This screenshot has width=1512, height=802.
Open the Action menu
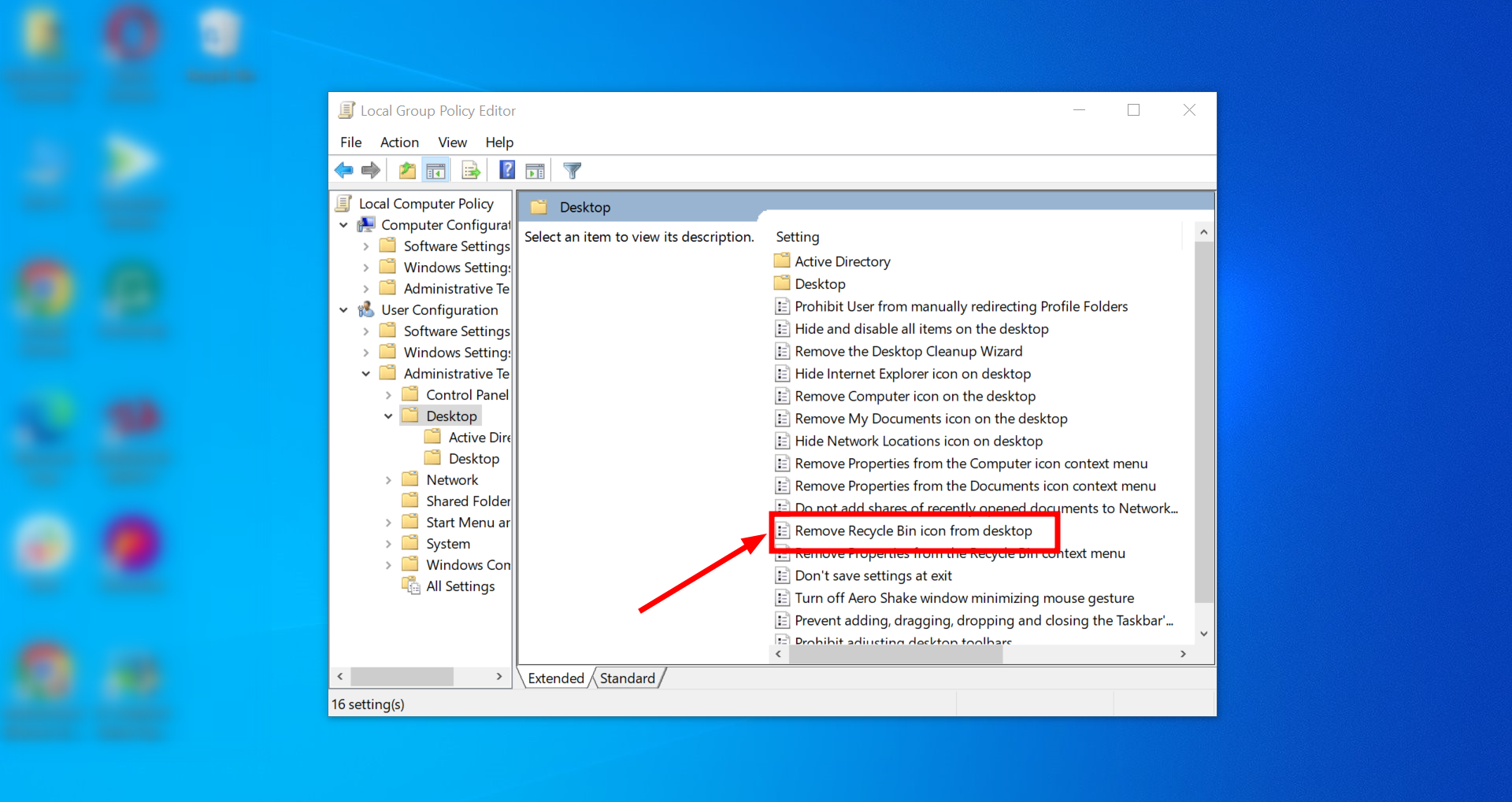399,142
